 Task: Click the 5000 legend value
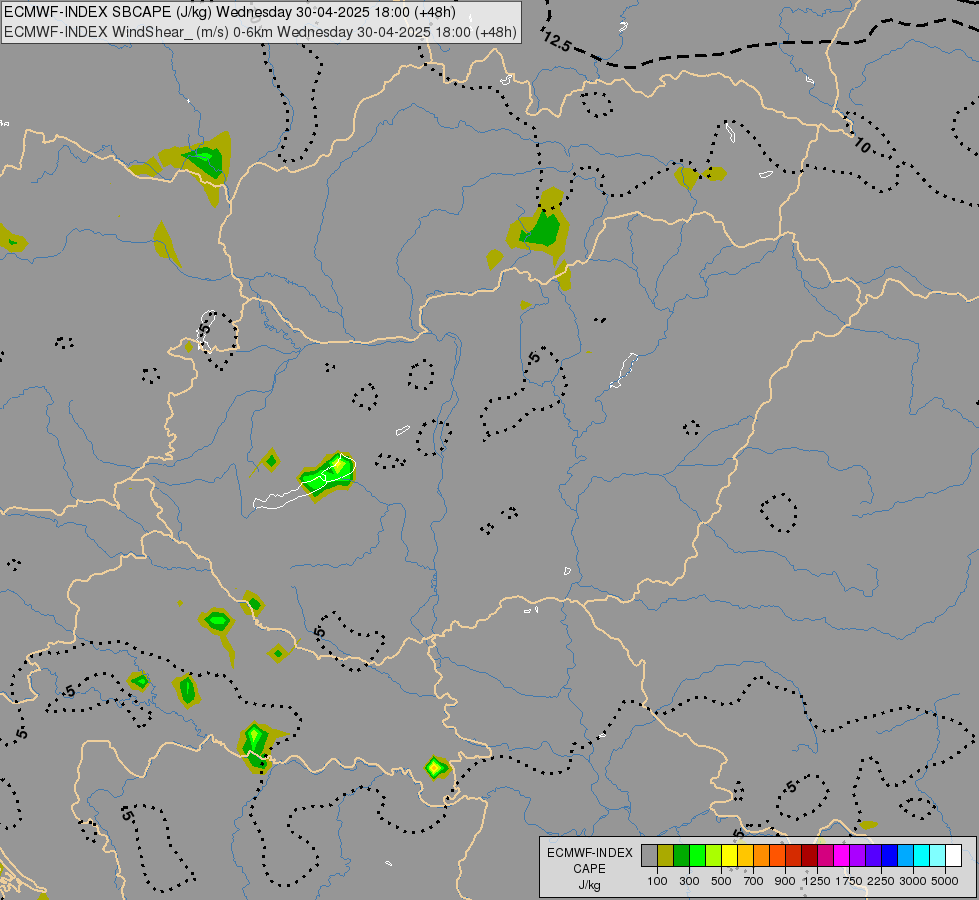click(x=944, y=881)
